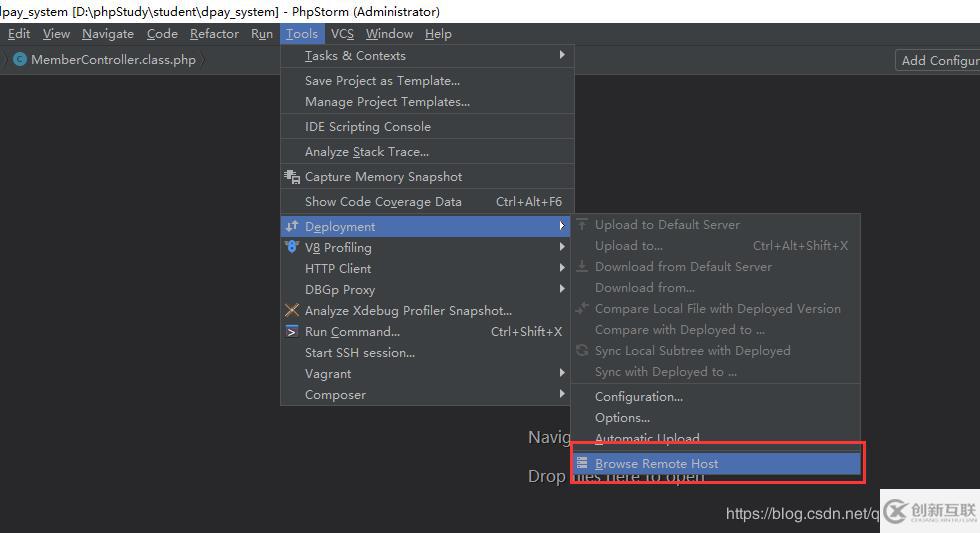Click the Upload to Default Server icon
This screenshot has height=533, width=980.
point(582,224)
